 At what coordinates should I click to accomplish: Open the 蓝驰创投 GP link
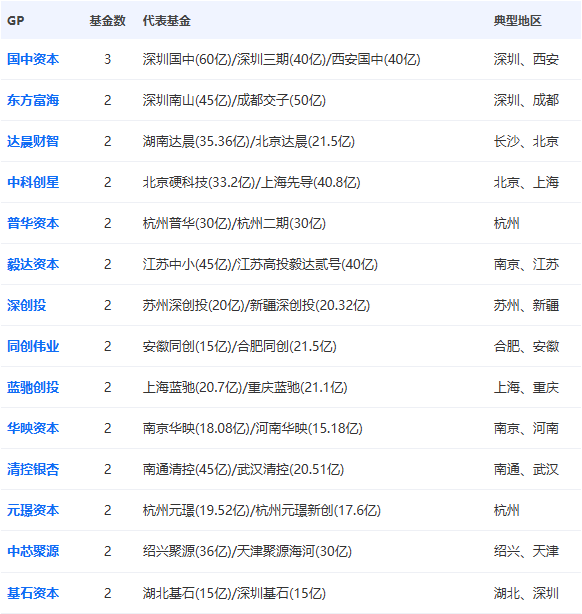pyautogui.click(x=33, y=387)
